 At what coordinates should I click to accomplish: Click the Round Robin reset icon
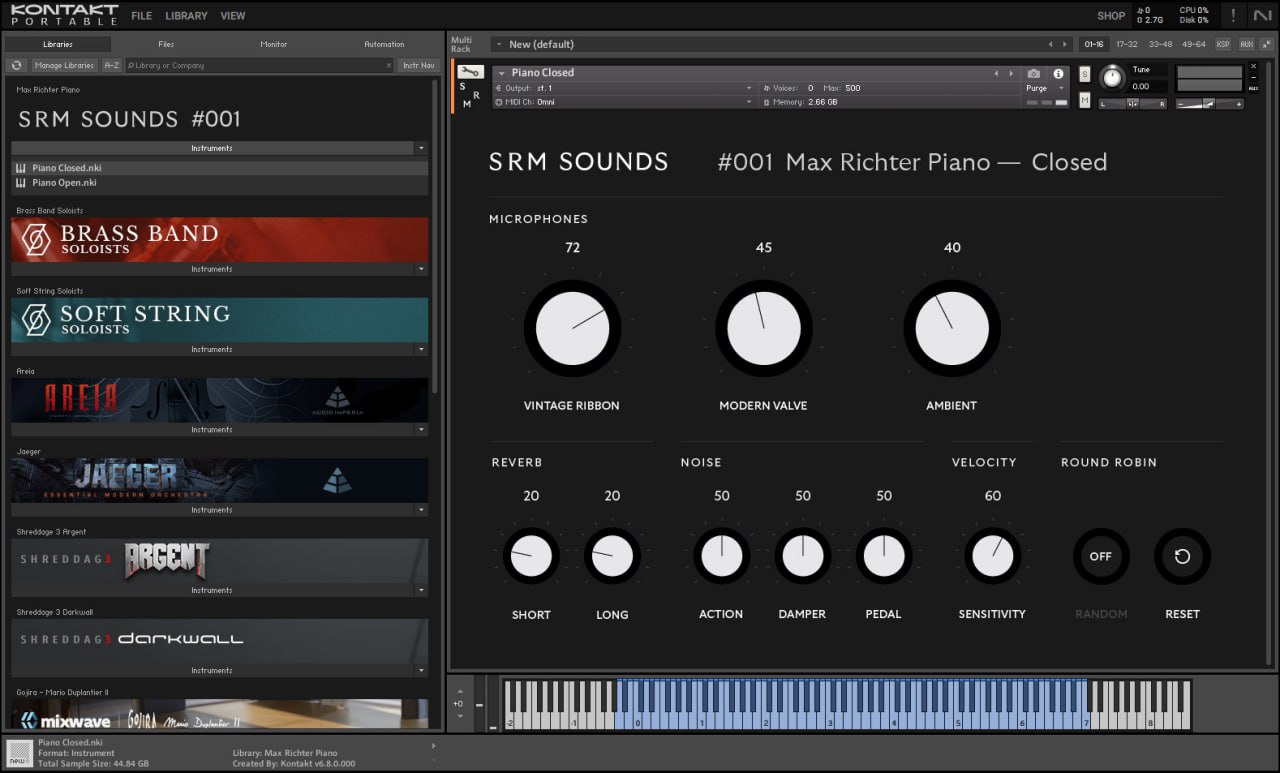pos(1182,557)
